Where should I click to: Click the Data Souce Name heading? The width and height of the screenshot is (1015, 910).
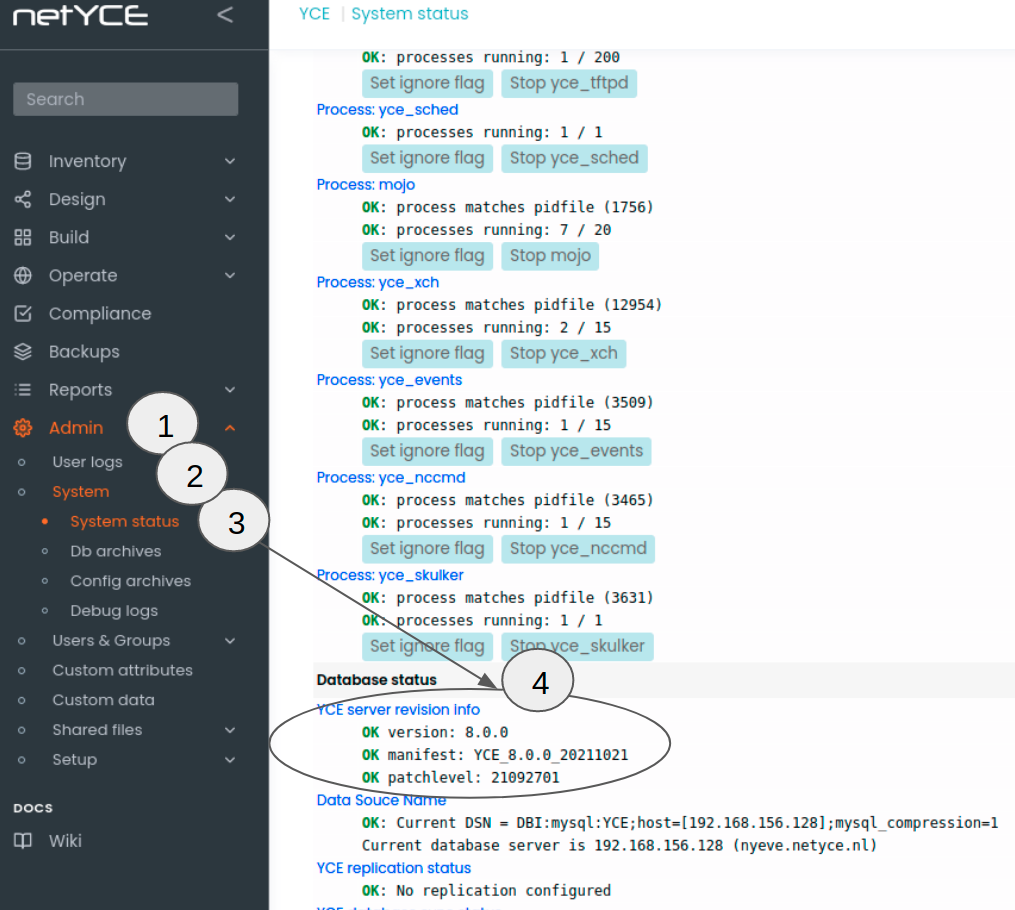(x=381, y=801)
